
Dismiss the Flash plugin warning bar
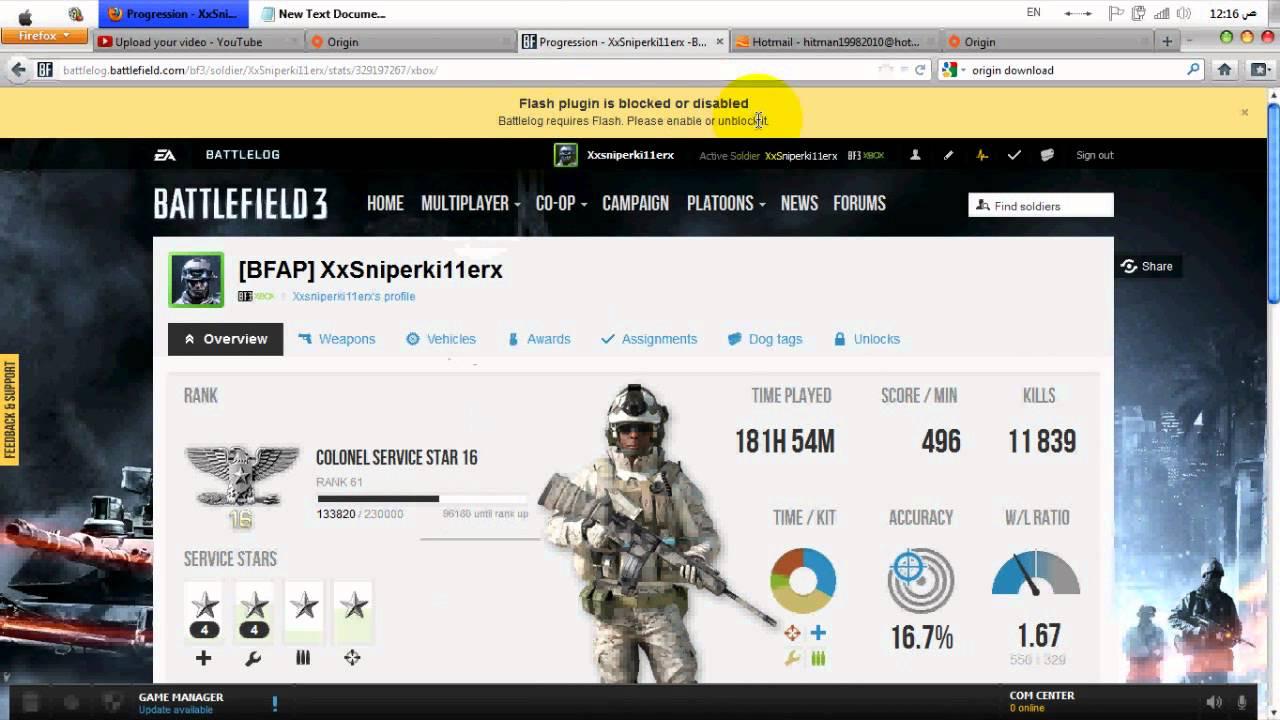tap(1245, 112)
